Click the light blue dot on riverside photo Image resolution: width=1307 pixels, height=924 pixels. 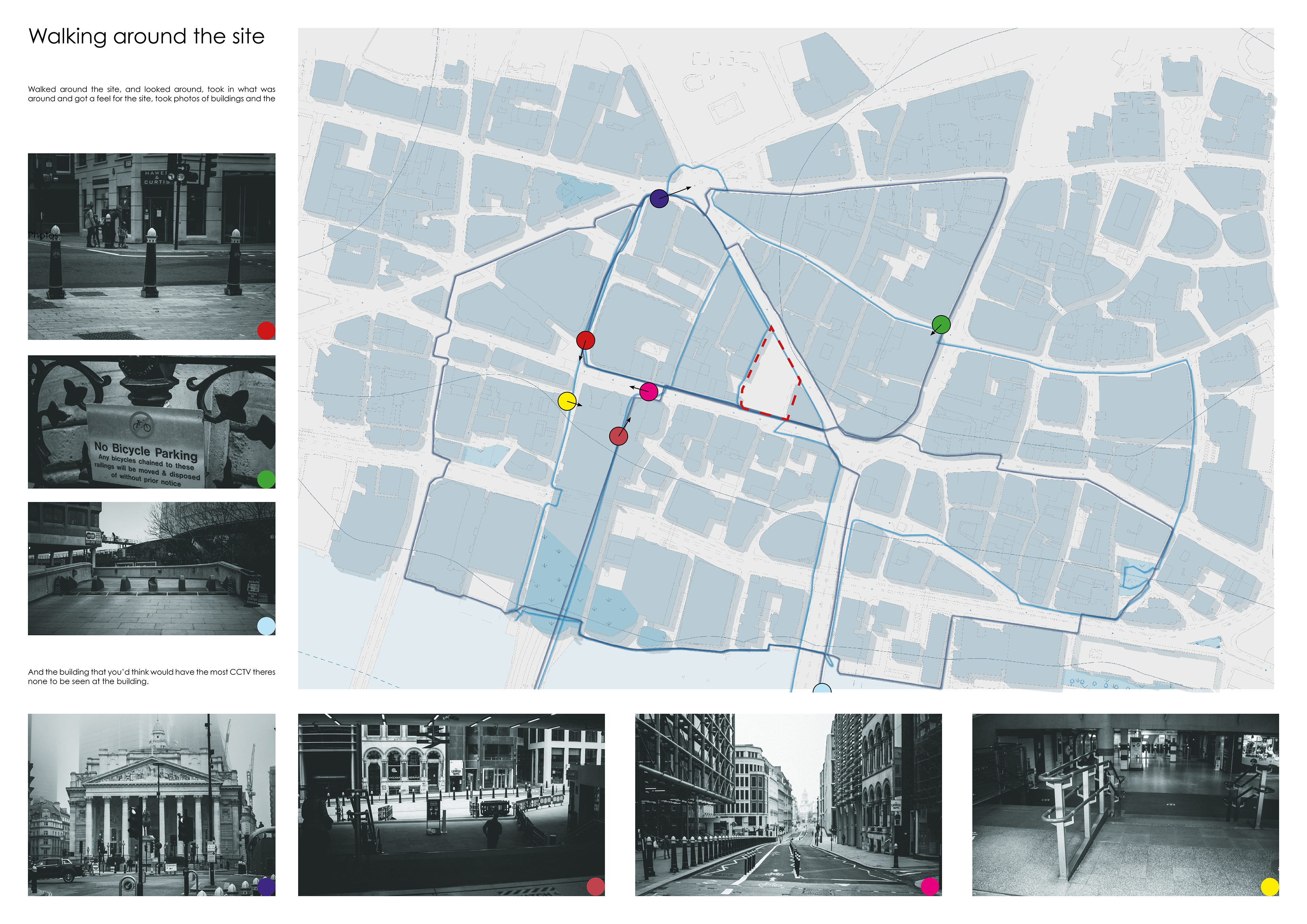pos(266,626)
